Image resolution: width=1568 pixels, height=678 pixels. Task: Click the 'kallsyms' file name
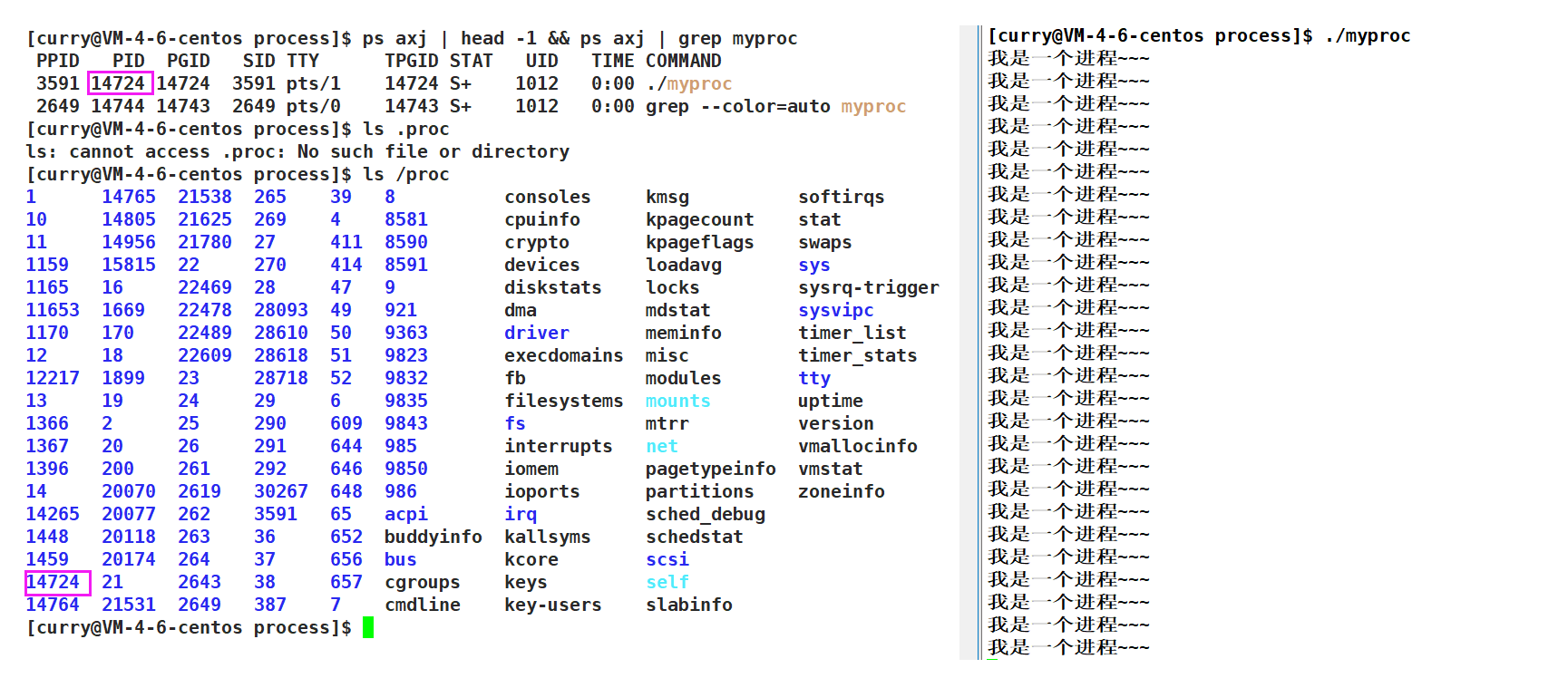(548, 538)
